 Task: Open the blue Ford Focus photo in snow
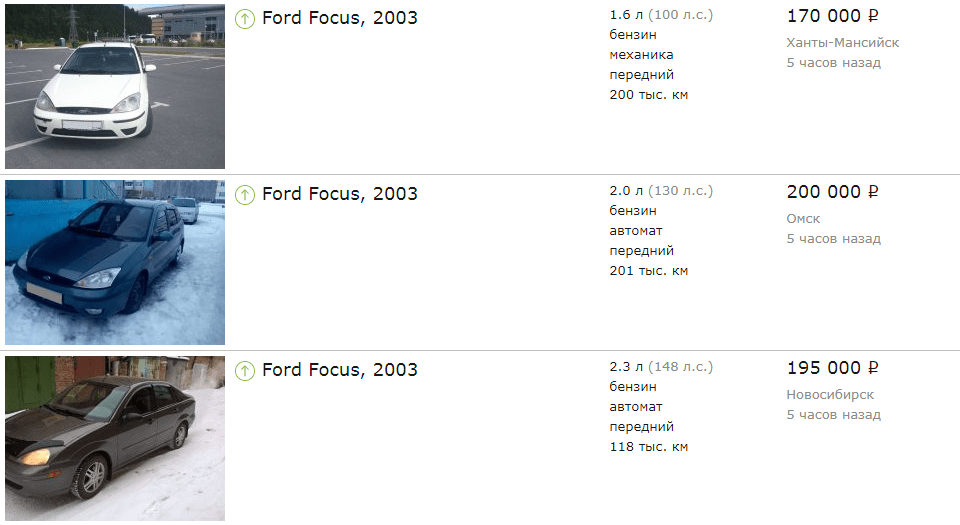(115, 262)
